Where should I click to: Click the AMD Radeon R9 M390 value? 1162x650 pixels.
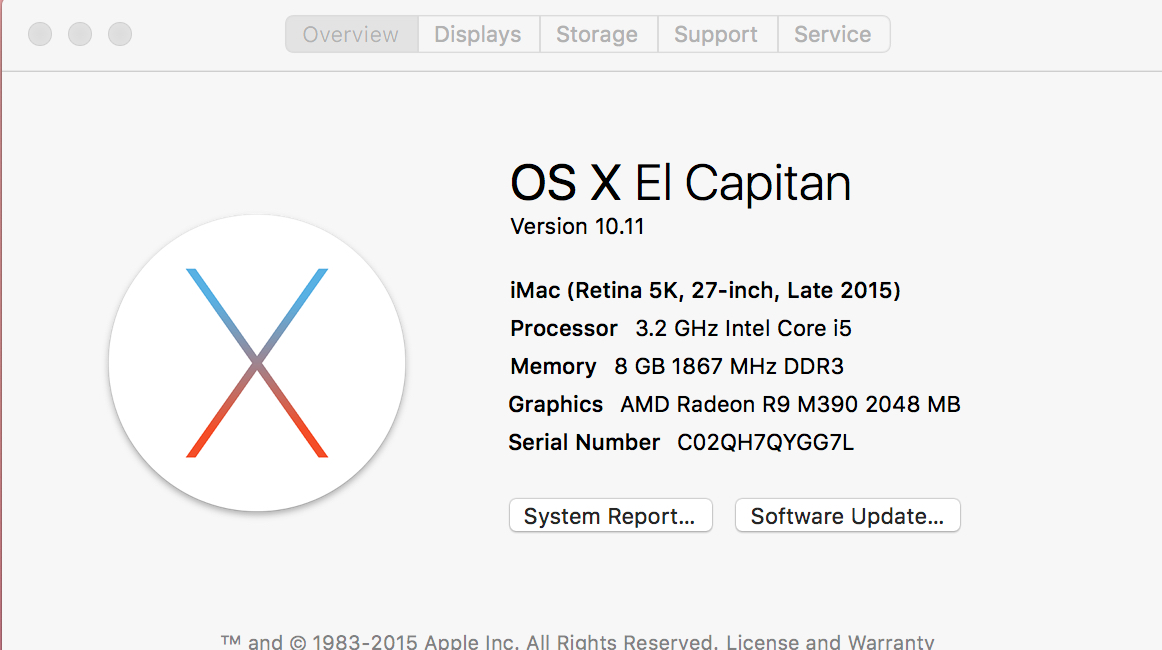point(790,404)
